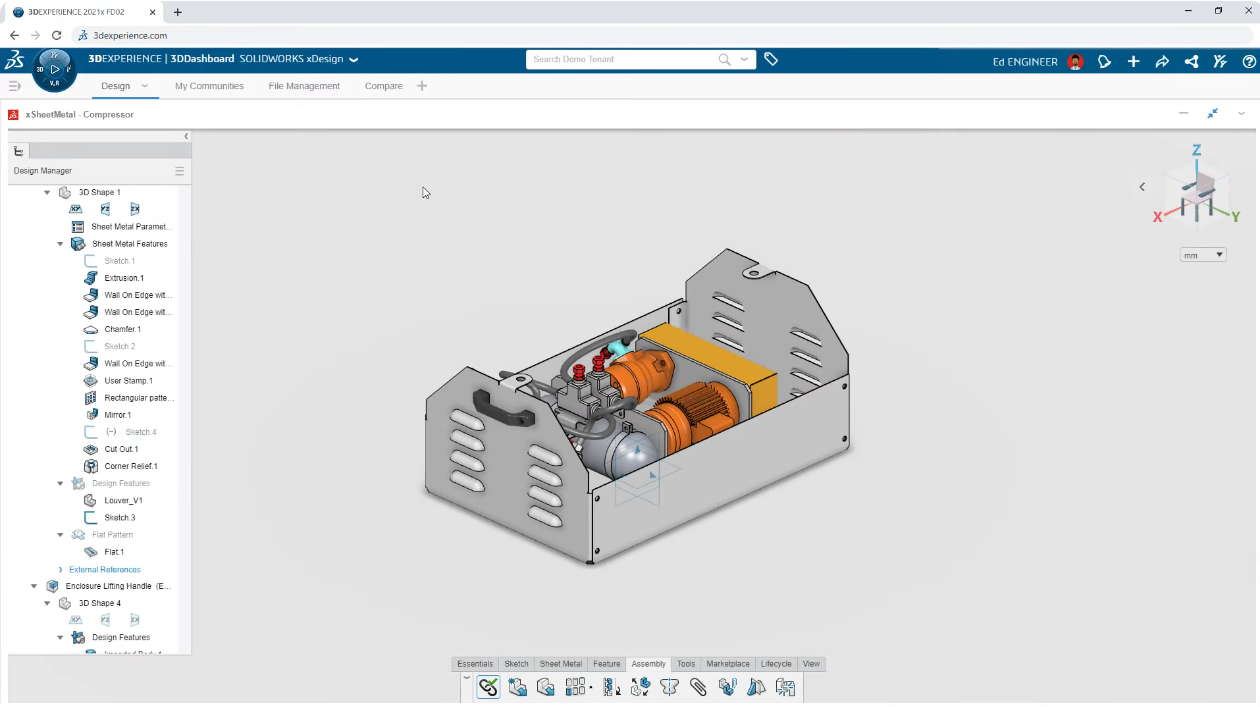
Task: Select Louver_V1 in the tree
Action: [124, 500]
